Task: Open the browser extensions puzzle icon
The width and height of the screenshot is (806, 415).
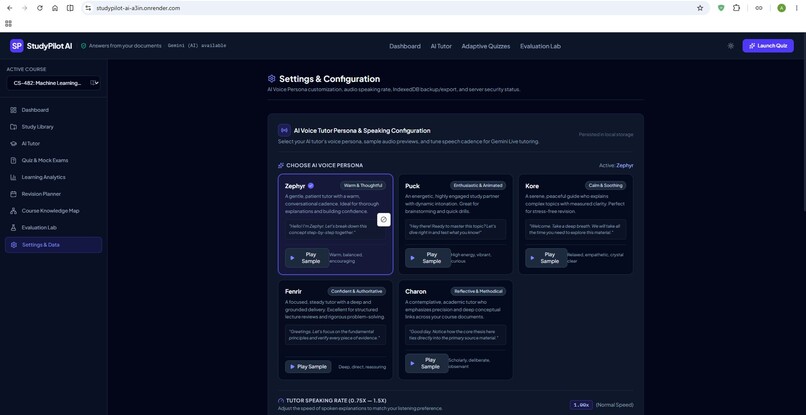Action: pyautogui.click(x=736, y=8)
